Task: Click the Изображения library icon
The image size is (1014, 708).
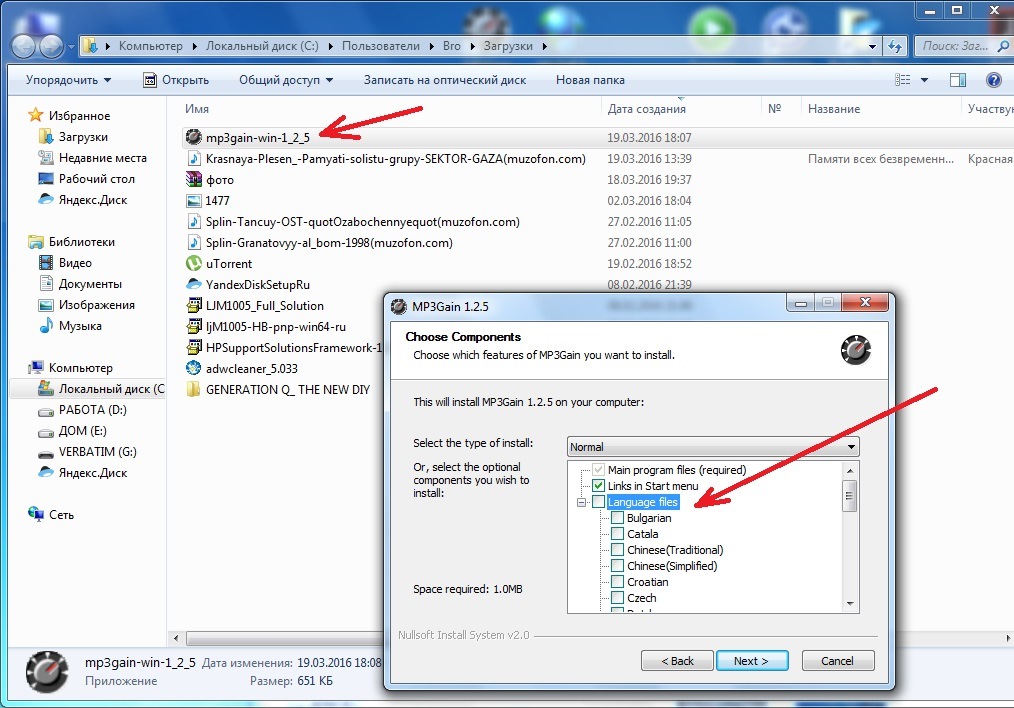Action: coord(45,305)
